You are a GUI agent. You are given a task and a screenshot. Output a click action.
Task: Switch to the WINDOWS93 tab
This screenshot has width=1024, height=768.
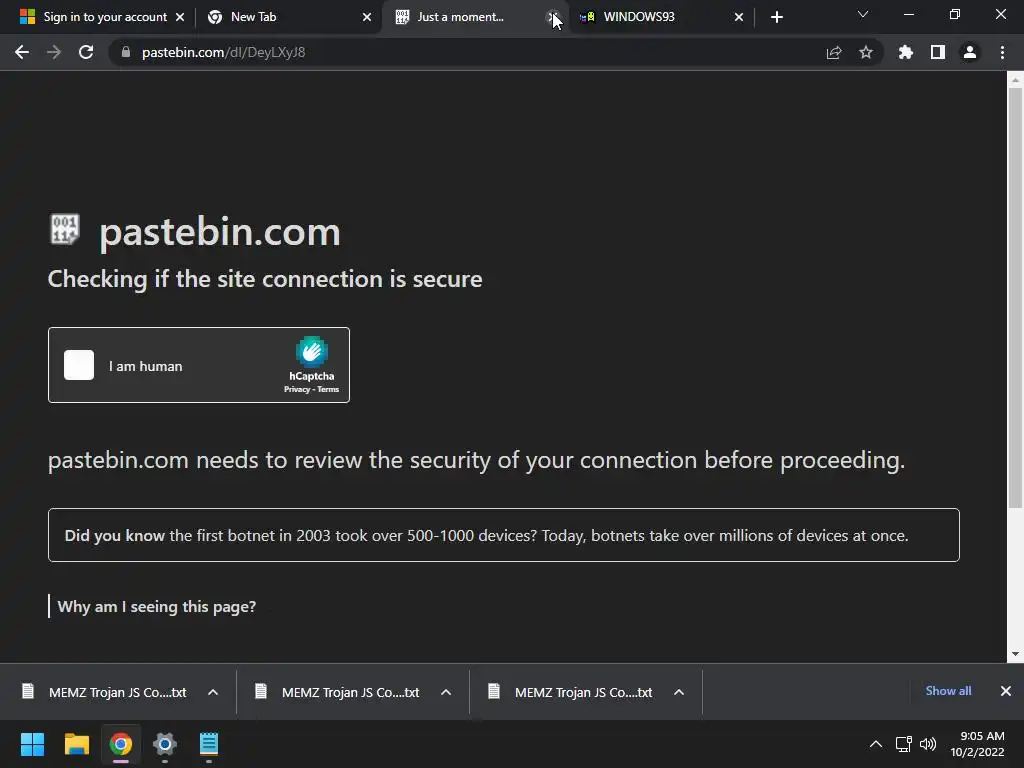(661, 17)
